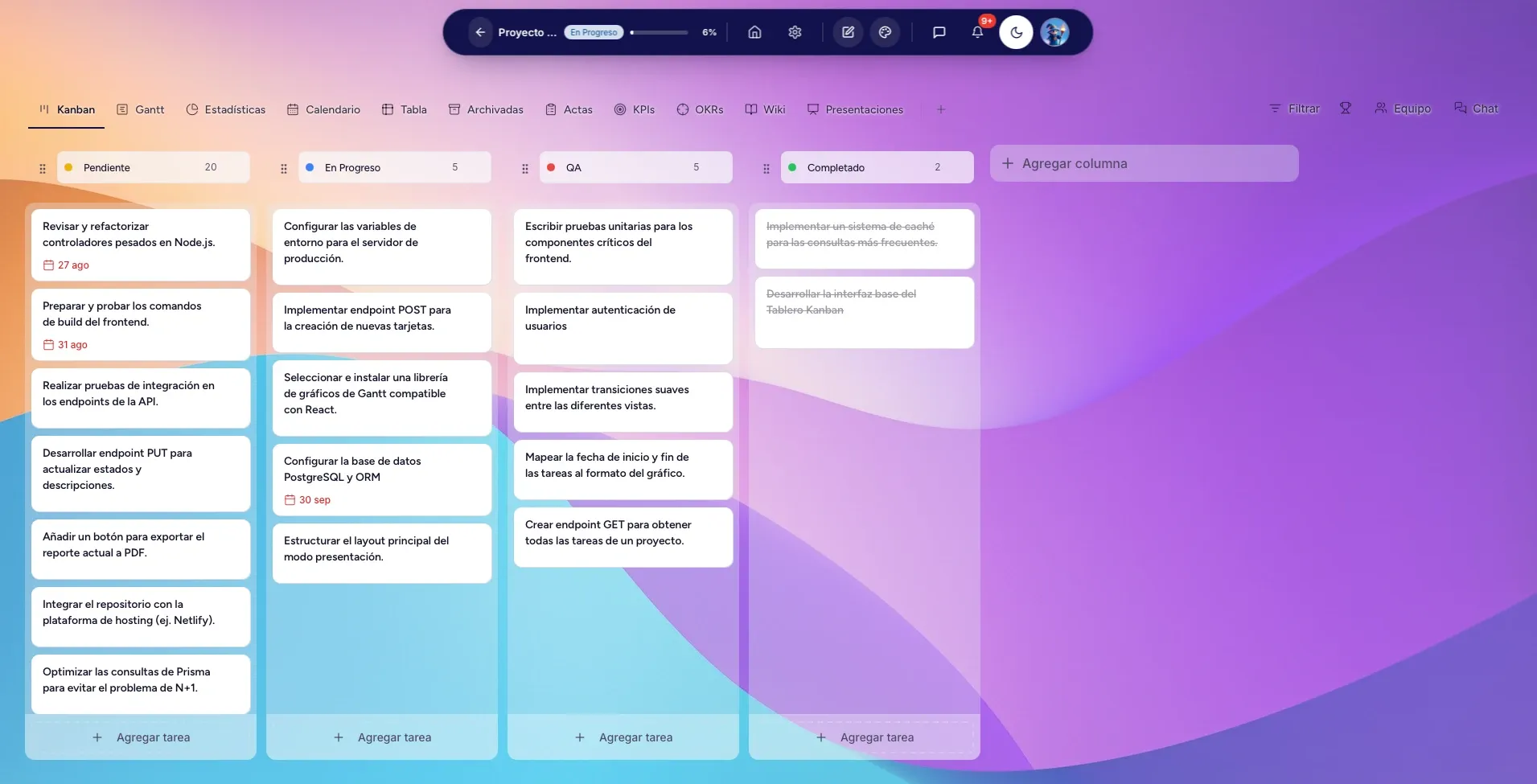Viewport: 1537px width, 784px height.
Task: Open card 'Desarrollar endpoint PUT'
Action: point(141,474)
